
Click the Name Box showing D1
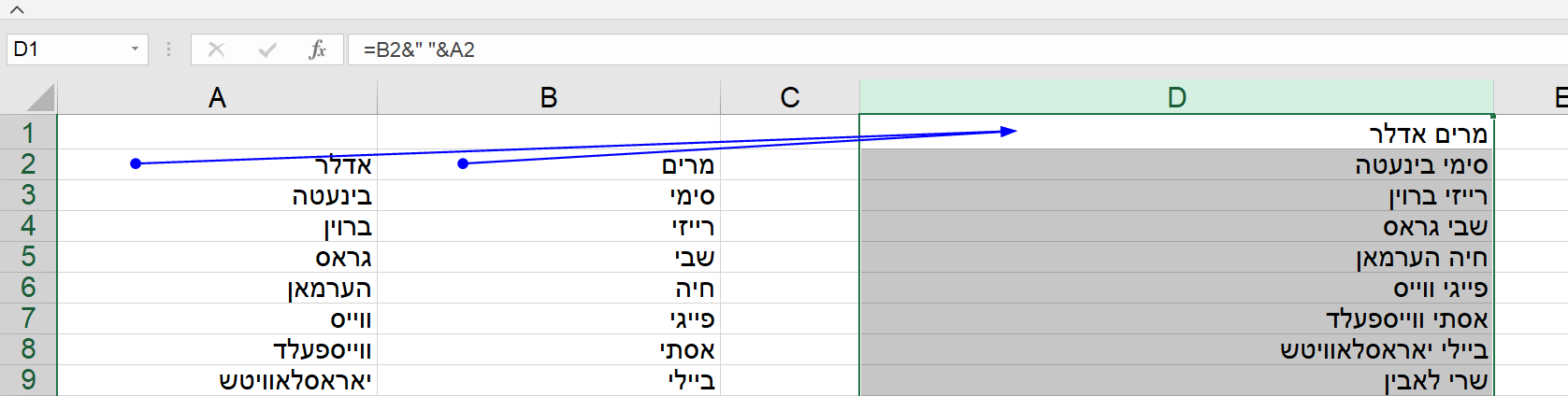click(65, 49)
